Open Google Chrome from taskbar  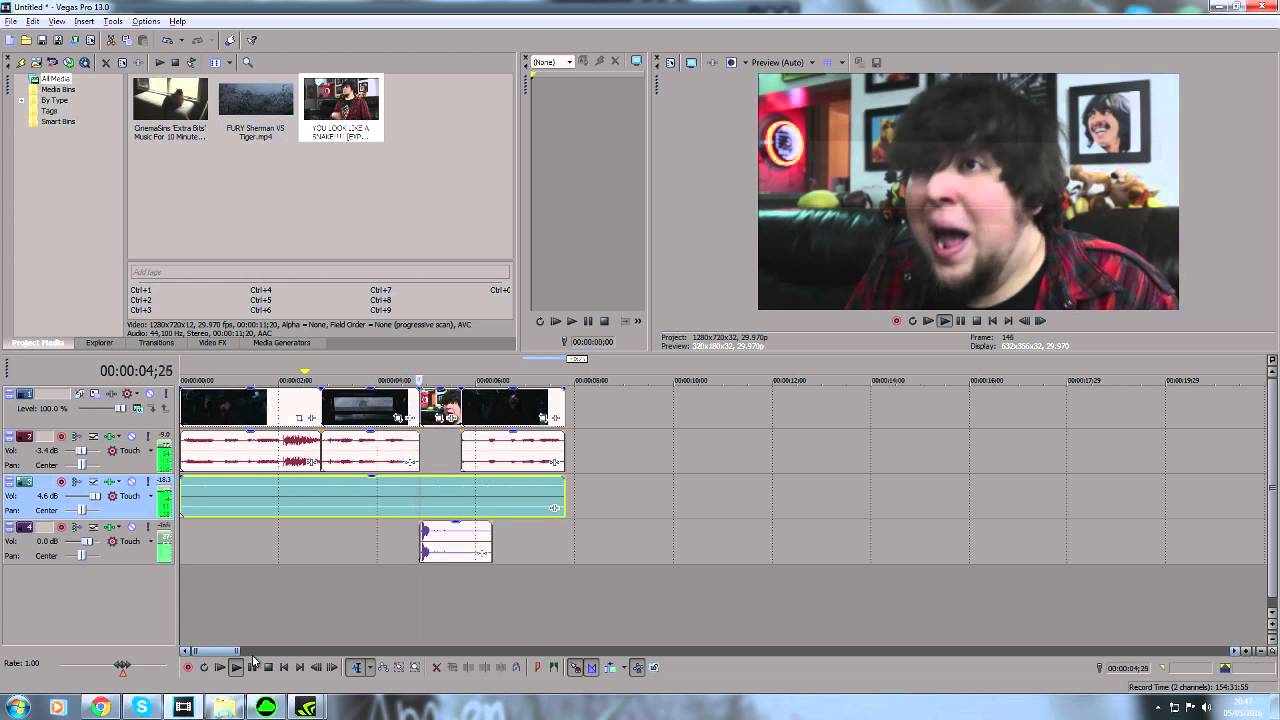(x=100, y=707)
